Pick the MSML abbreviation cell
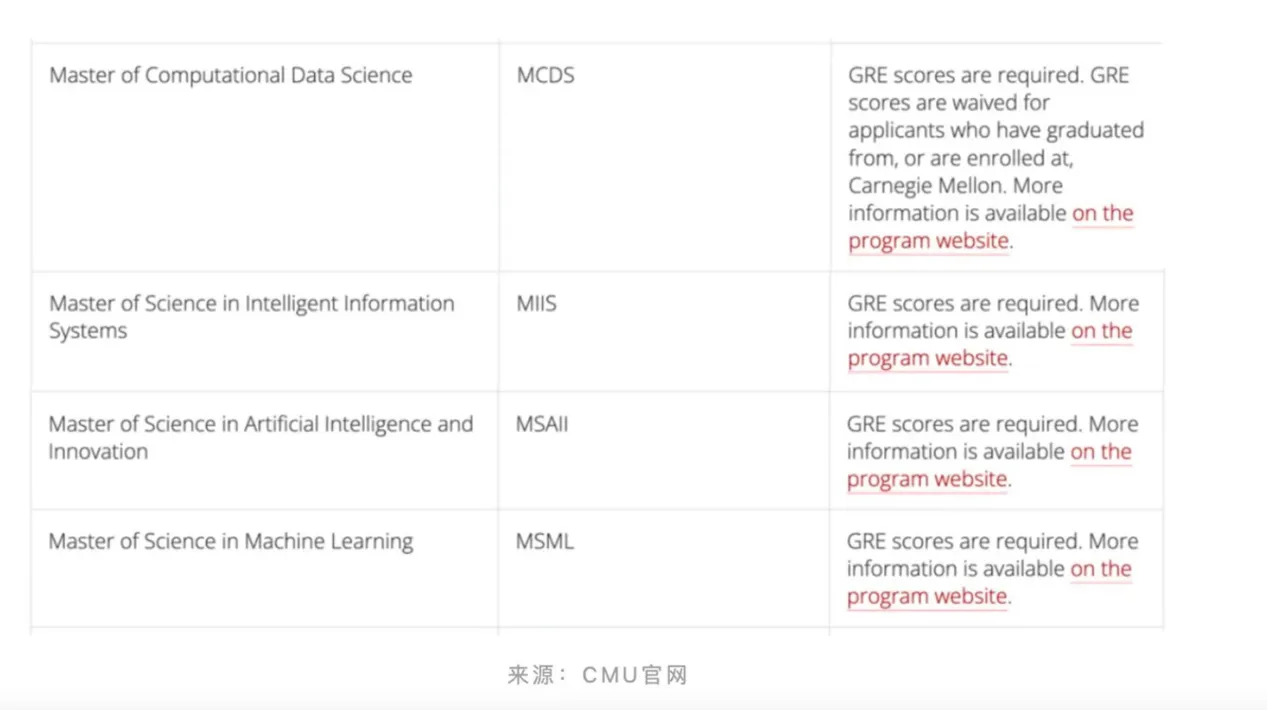 (x=544, y=541)
